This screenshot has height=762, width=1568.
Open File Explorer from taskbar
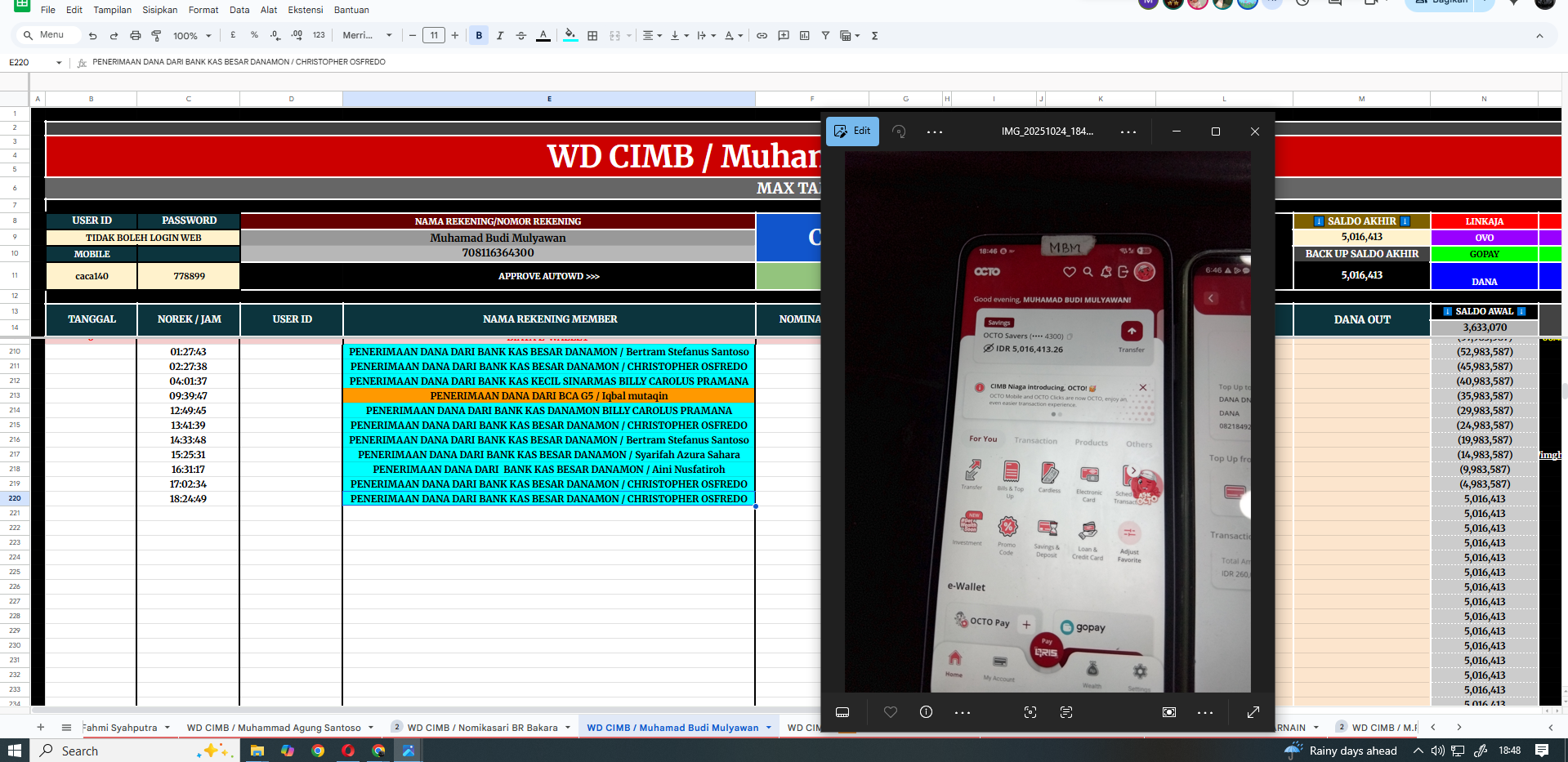tap(257, 751)
